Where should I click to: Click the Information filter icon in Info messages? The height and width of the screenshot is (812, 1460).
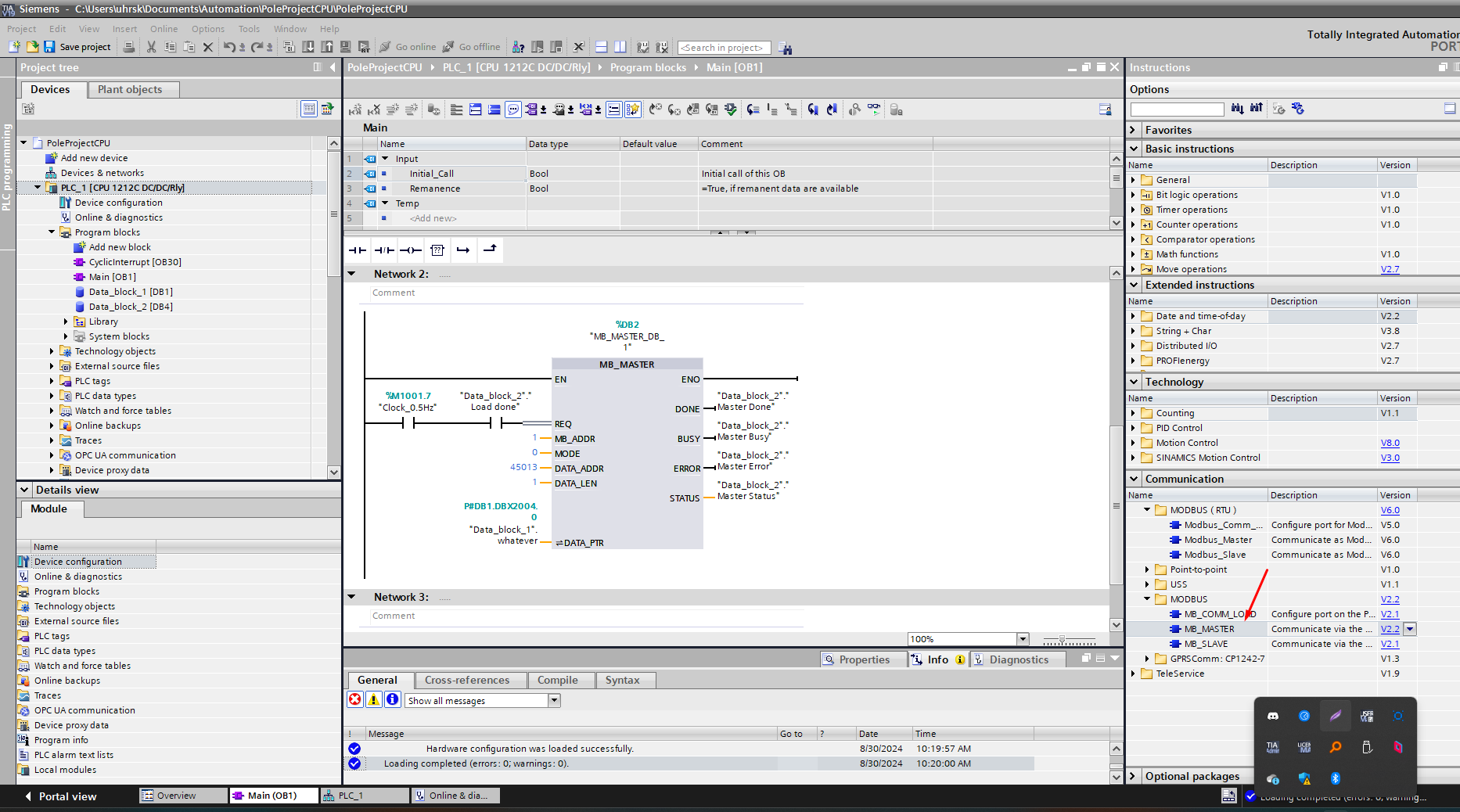tap(393, 699)
